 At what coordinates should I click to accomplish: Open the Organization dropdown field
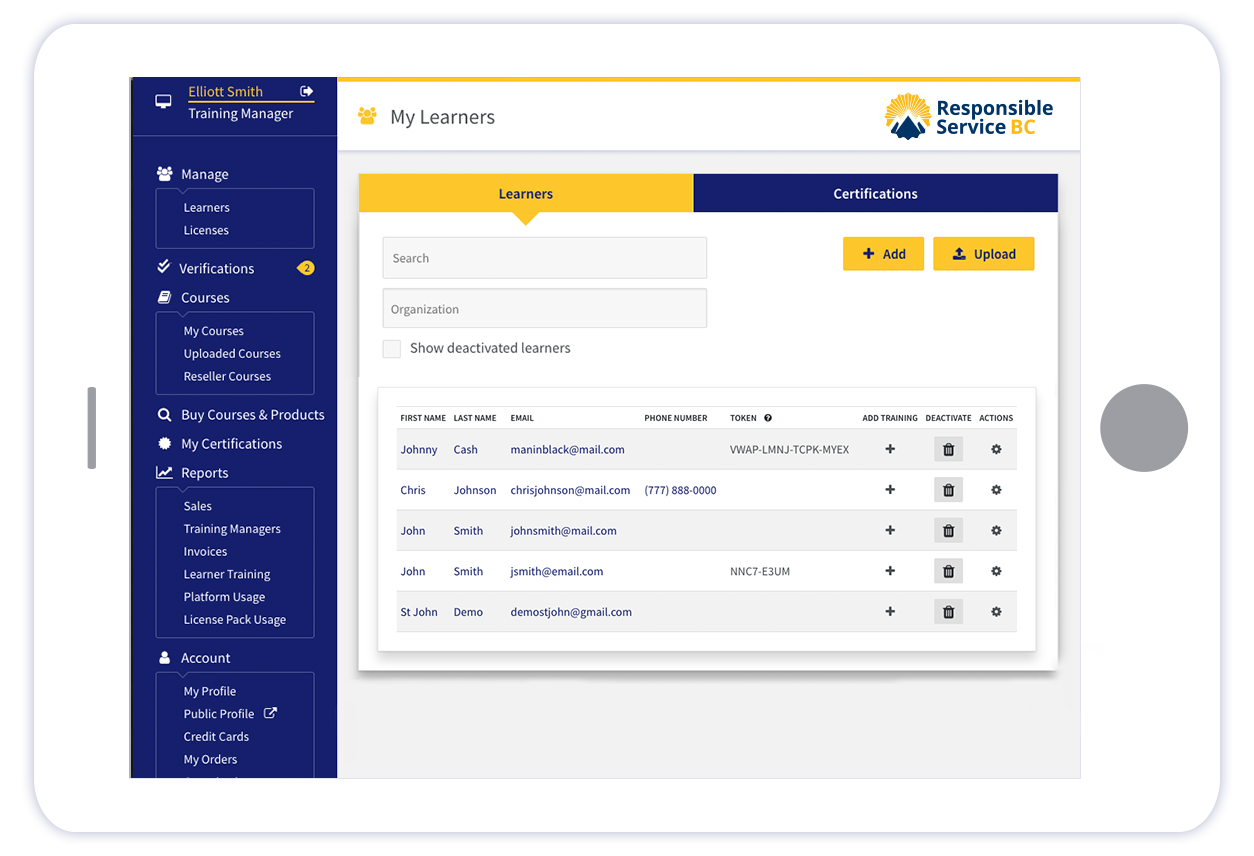pyautogui.click(x=544, y=309)
